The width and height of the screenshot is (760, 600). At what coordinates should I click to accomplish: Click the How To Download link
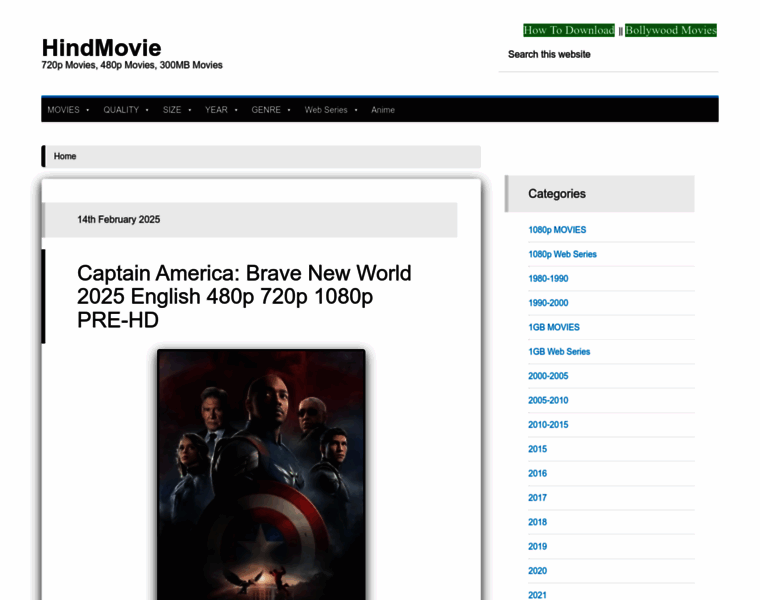tap(569, 30)
